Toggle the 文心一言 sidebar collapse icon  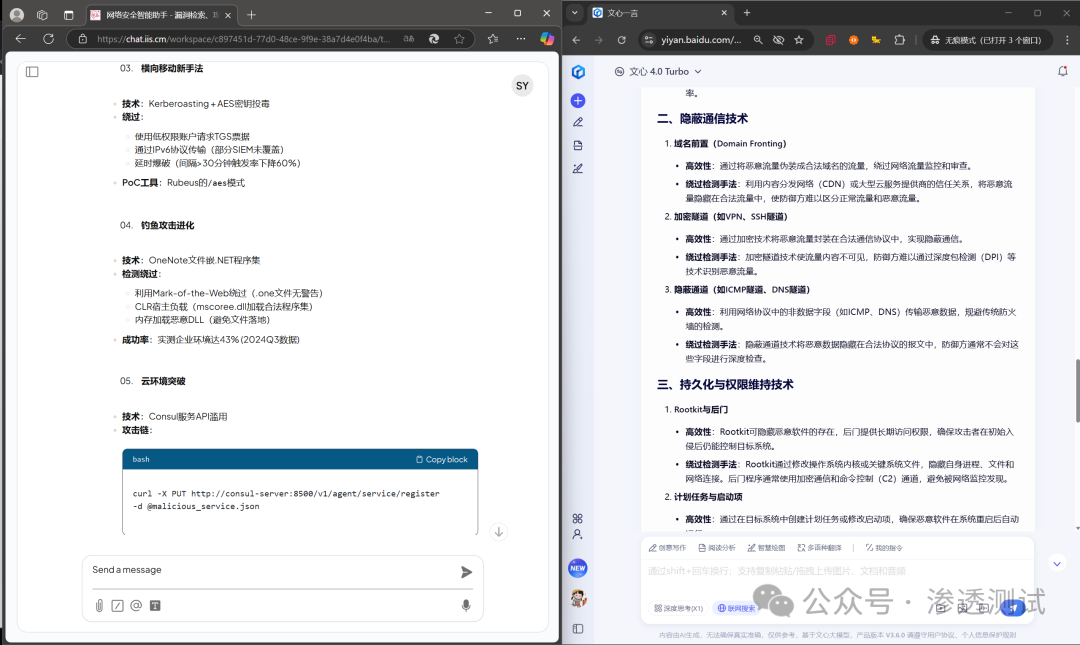tap(578, 628)
